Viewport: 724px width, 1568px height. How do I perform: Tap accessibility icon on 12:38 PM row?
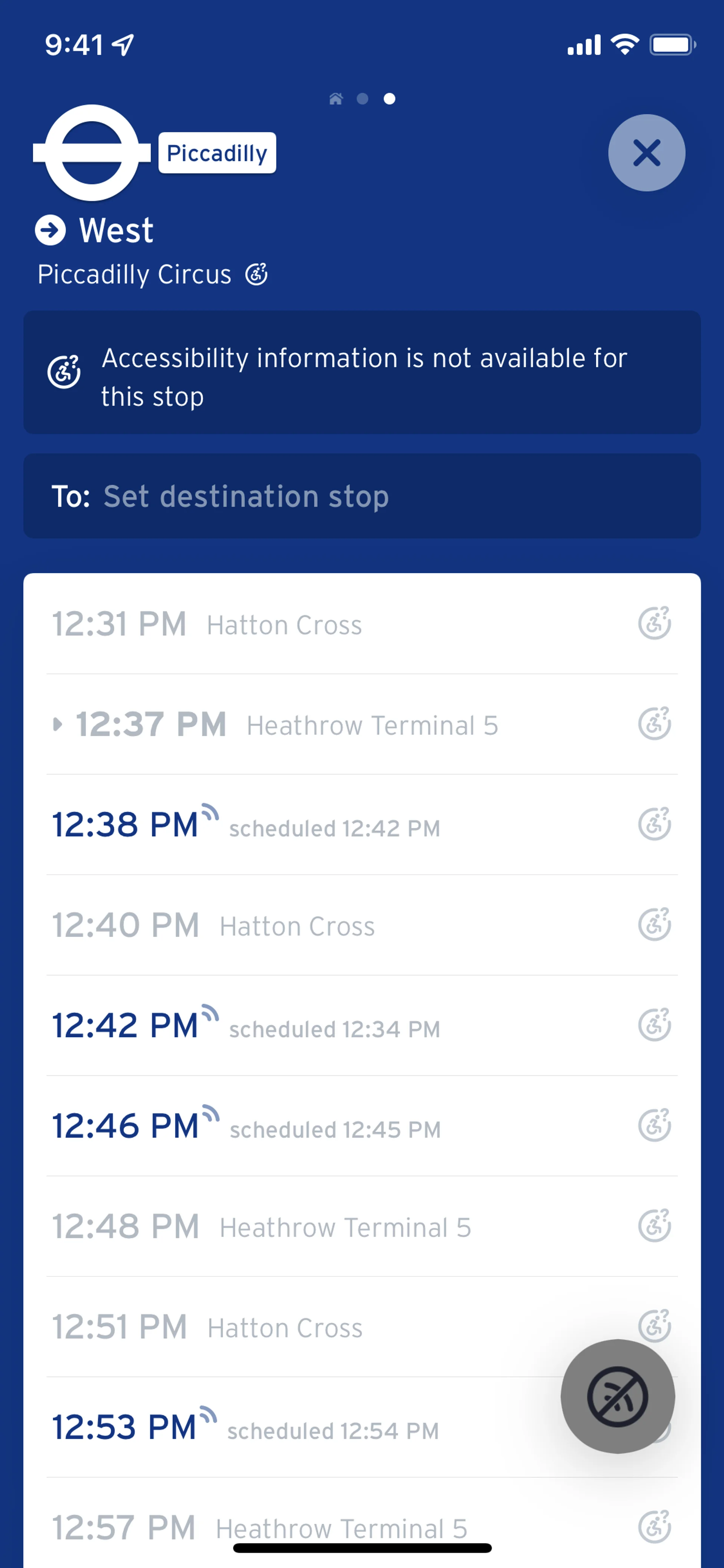654,824
